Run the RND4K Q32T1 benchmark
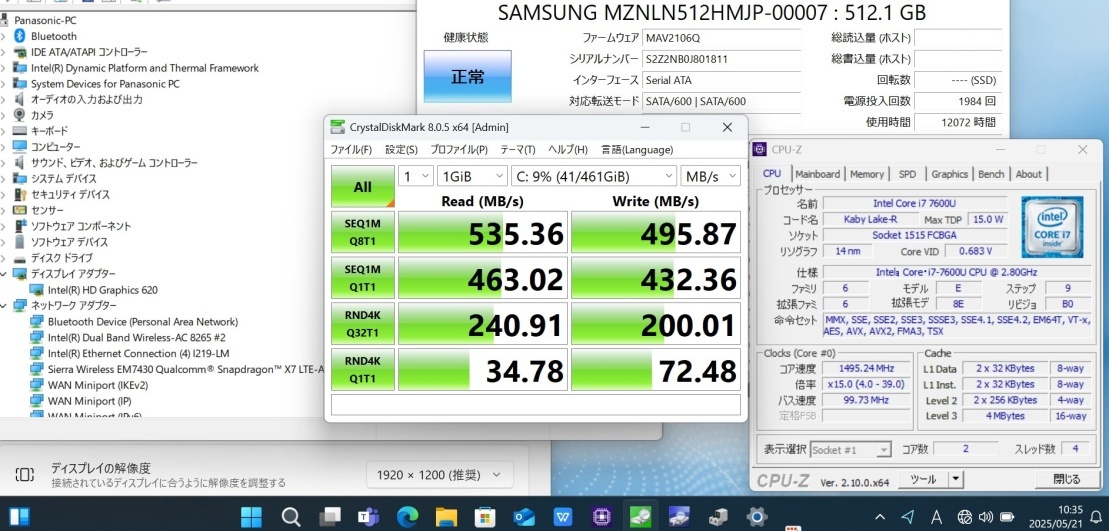 [x=363, y=323]
